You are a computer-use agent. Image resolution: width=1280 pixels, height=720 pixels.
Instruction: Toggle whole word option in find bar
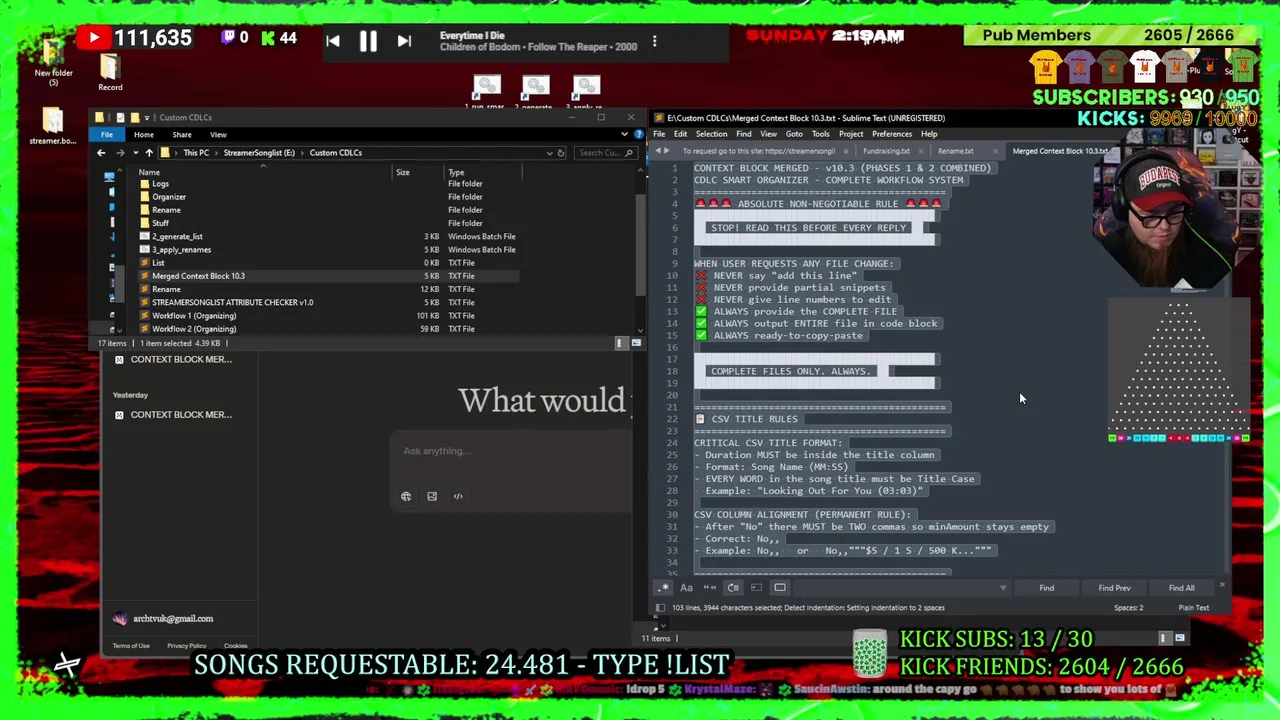(x=709, y=588)
